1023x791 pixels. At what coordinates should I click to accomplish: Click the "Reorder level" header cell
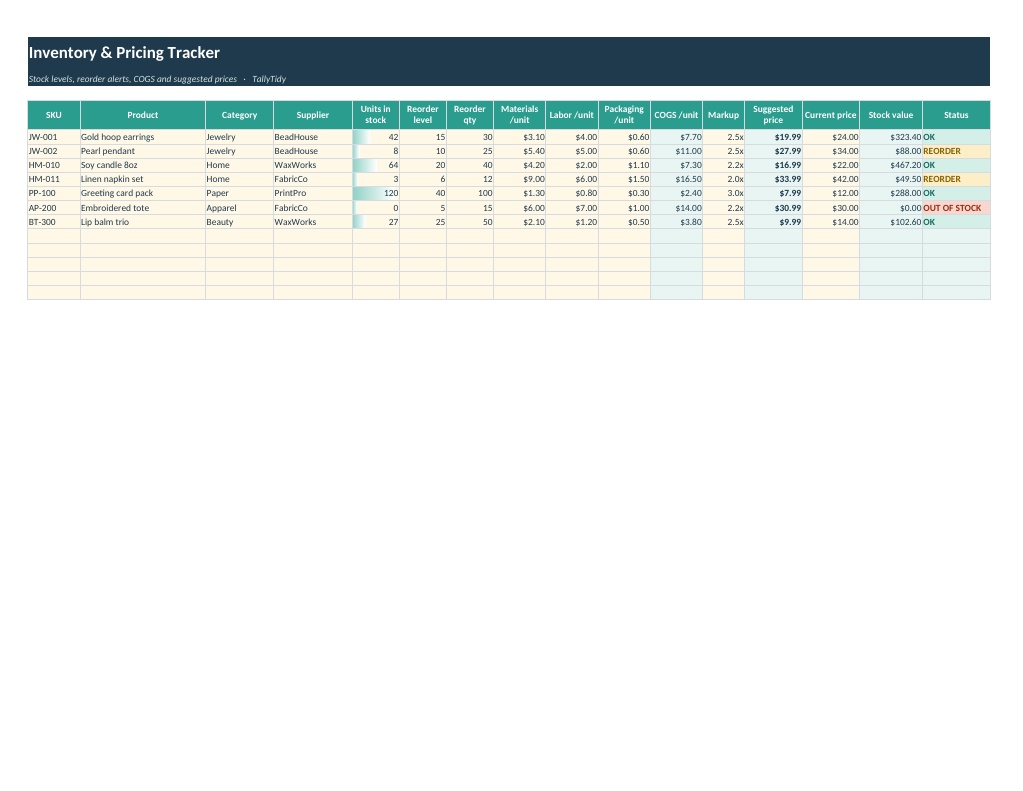tap(423, 115)
